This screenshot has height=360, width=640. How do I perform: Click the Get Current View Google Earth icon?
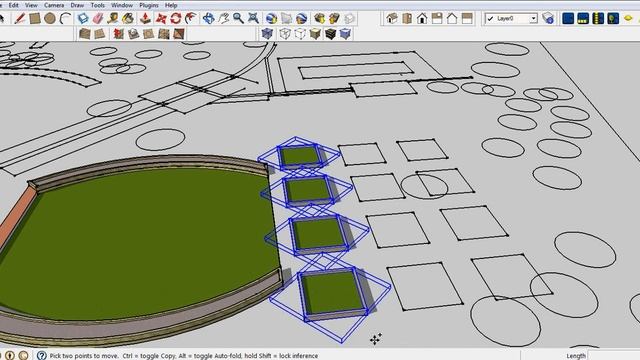pos(271,18)
